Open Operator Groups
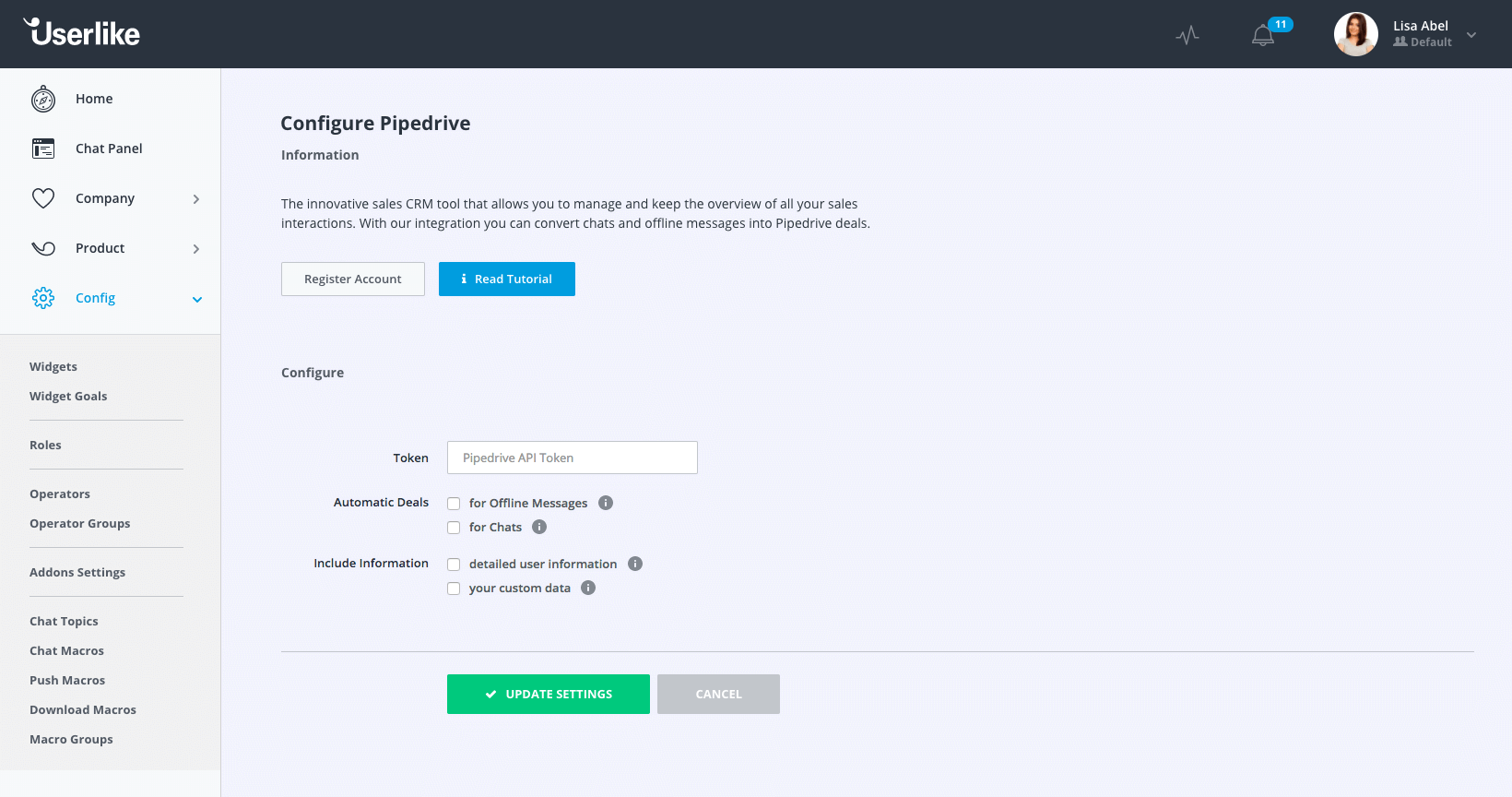1512x797 pixels. [80, 524]
